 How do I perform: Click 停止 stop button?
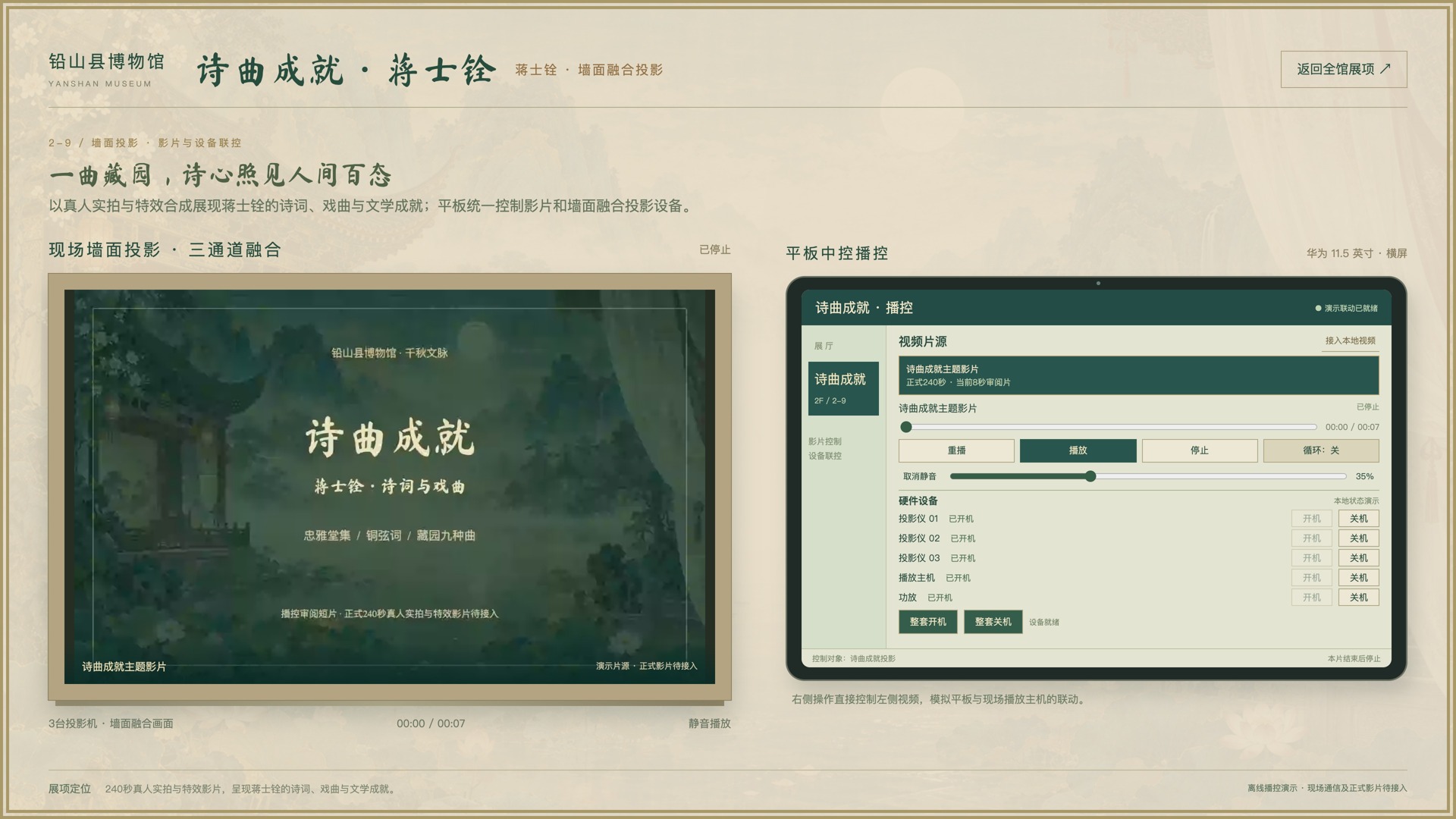coord(1200,450)
